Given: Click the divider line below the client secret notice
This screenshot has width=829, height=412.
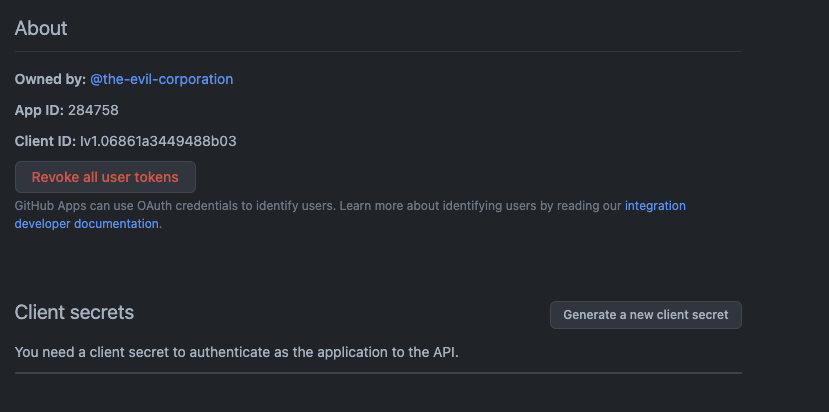Looking at the screenshot, I should tap(378, 373).
